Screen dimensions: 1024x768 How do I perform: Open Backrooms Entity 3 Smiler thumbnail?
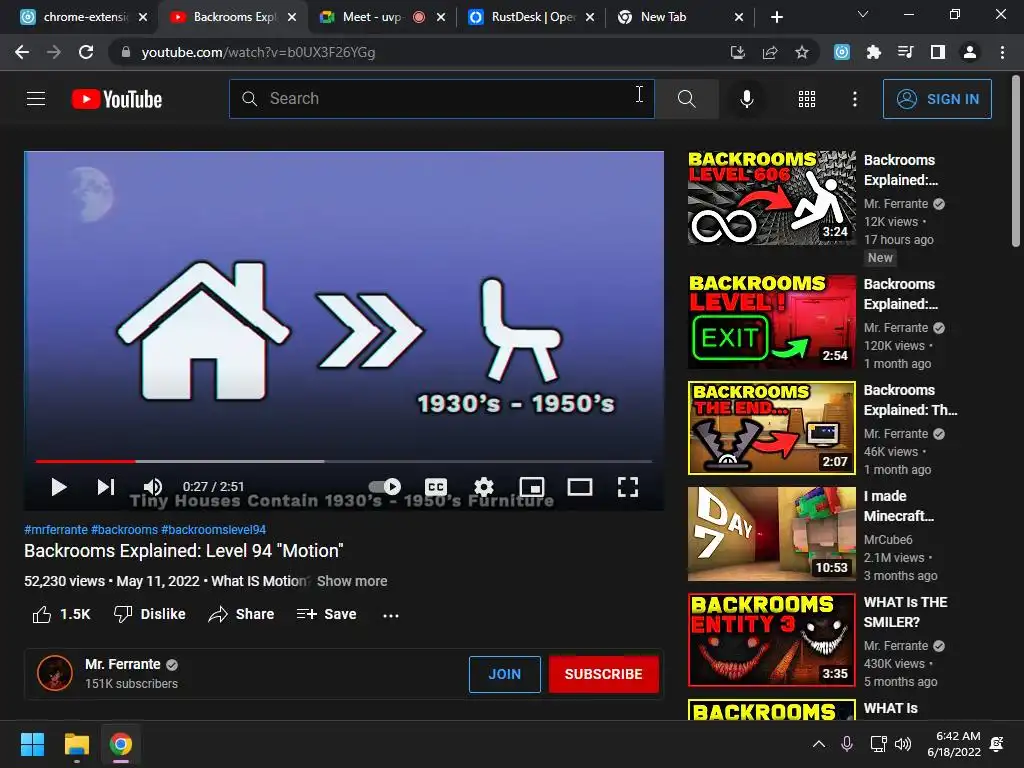771,639
